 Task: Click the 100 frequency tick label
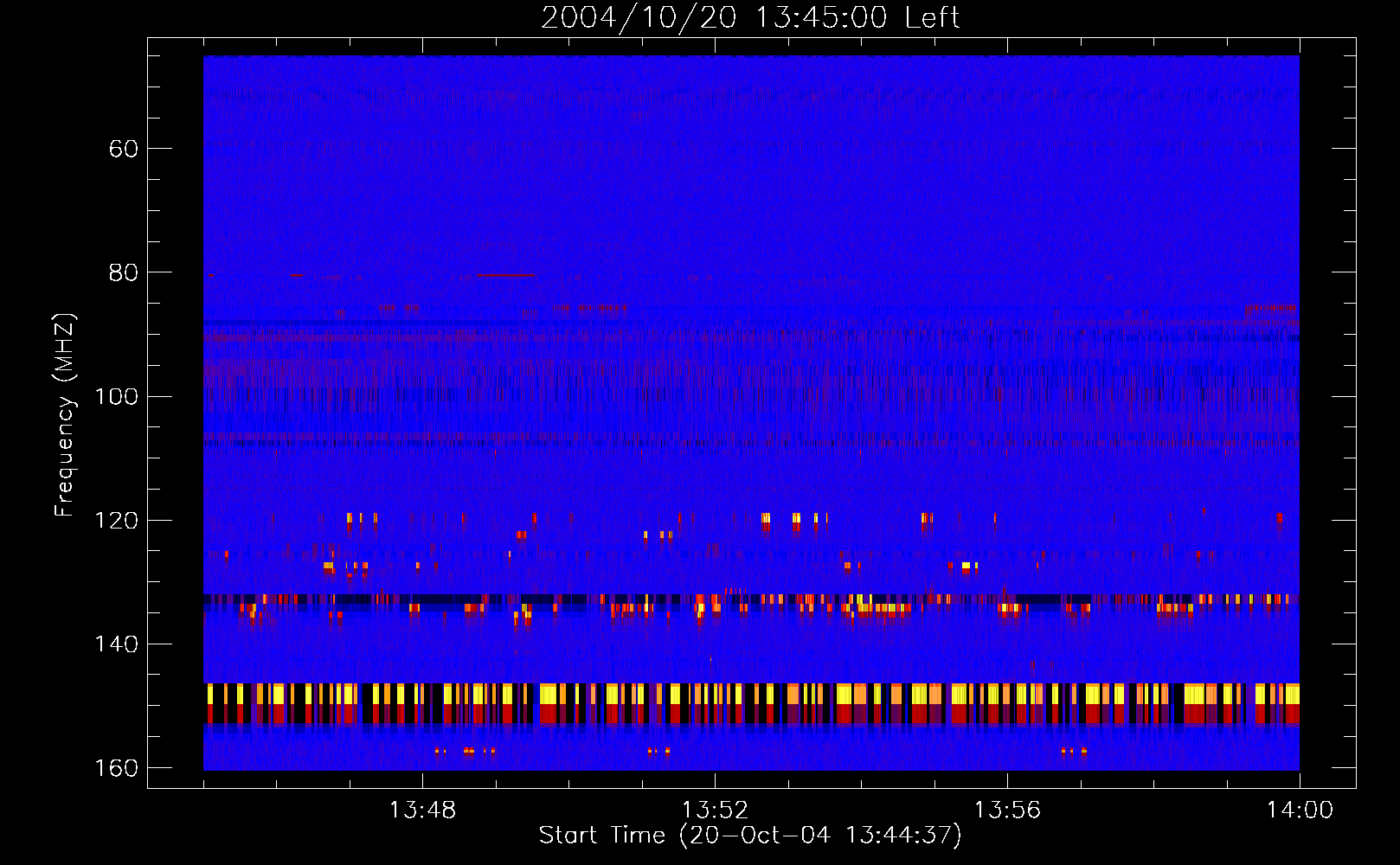pos(116,397)
